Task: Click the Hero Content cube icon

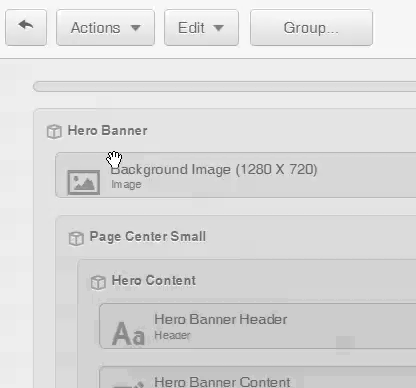Action: (x=98, y=282)
